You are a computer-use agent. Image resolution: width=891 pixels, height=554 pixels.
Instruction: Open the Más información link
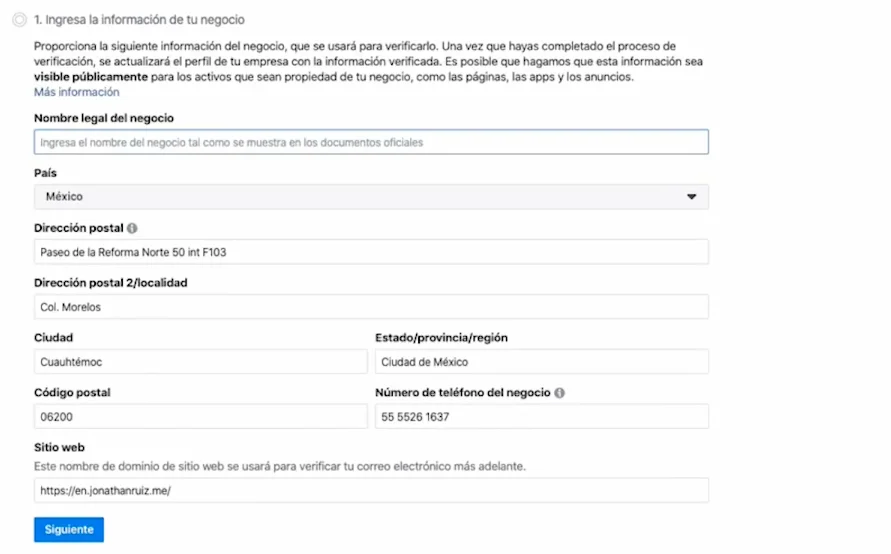tap(77, 92)
